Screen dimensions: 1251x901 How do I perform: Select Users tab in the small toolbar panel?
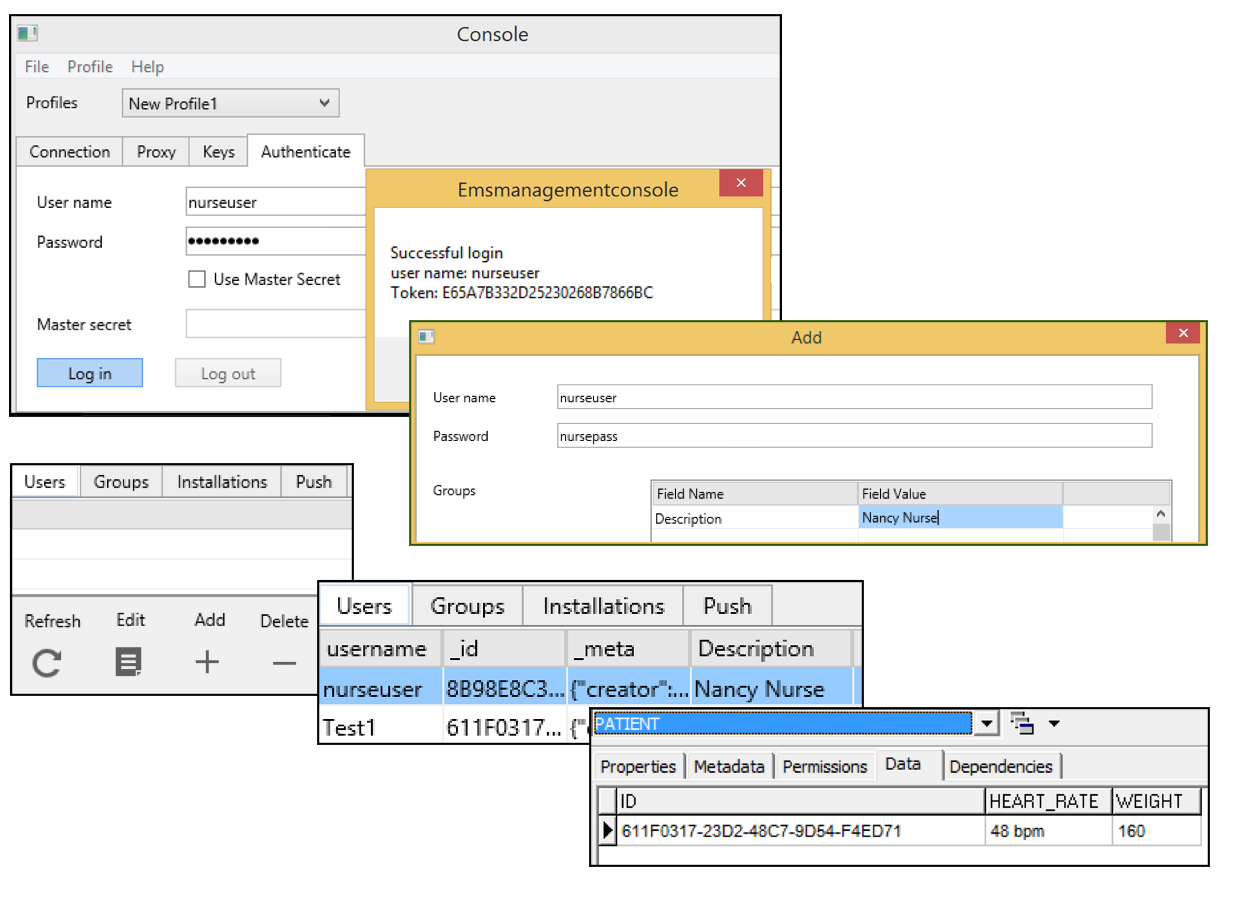coord(45,482)
